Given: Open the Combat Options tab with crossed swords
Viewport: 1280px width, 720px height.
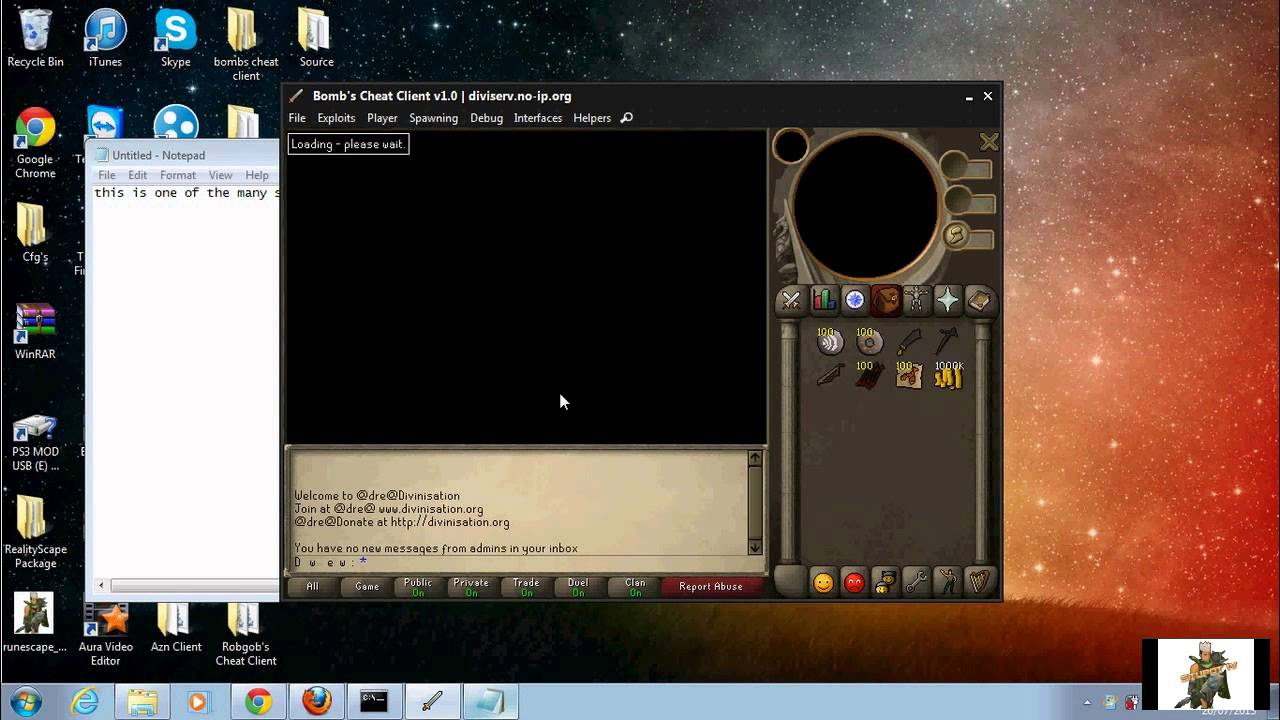Looking at the screenshot, I should pyautogui.click(x=791, y=300).
